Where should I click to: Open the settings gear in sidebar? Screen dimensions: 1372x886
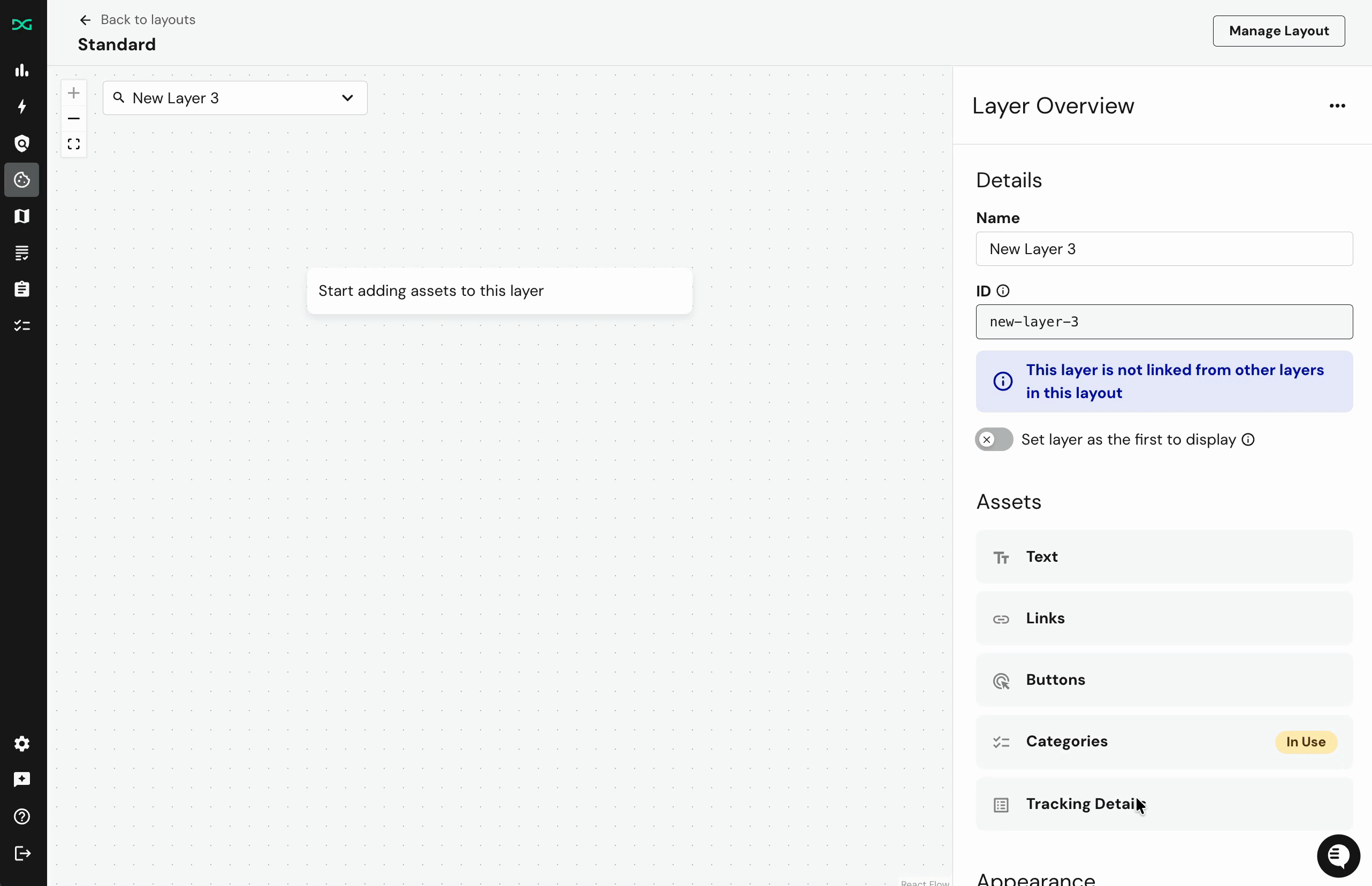22,743
